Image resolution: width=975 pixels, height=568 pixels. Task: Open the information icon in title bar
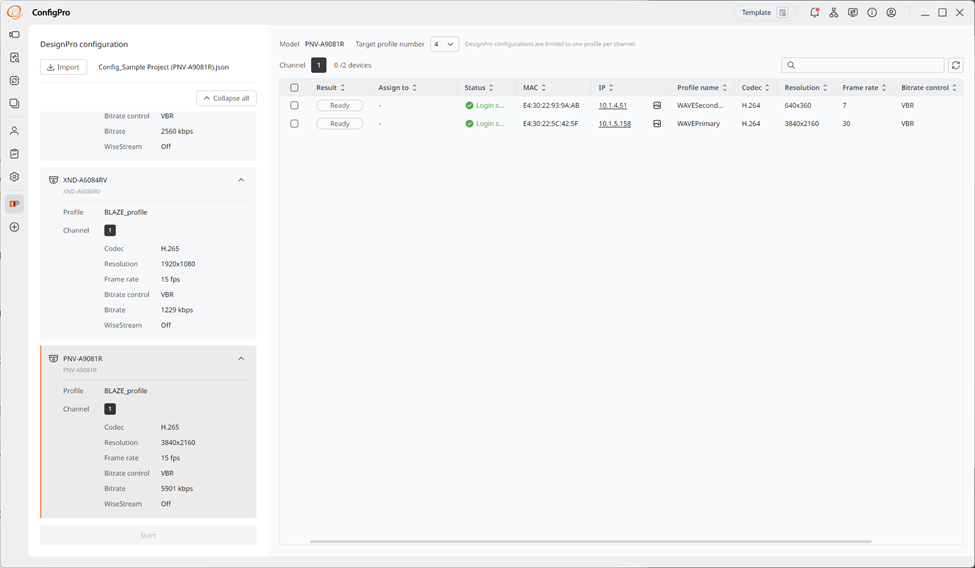pos(872,12)
